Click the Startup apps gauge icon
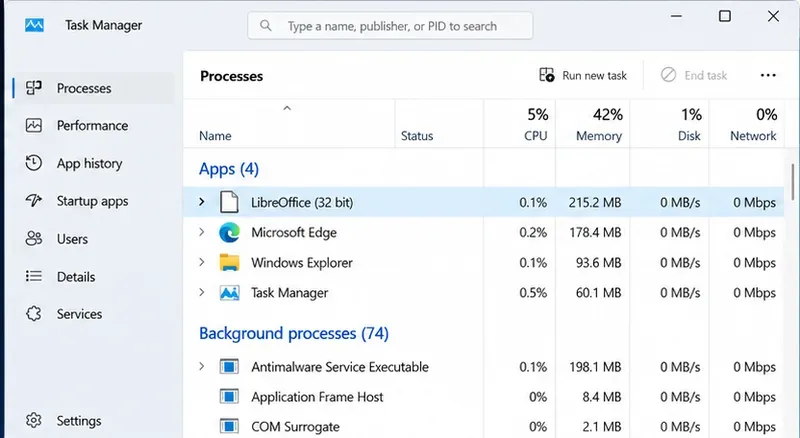Screen dimensions: 800x438 [x=34, y=201]
